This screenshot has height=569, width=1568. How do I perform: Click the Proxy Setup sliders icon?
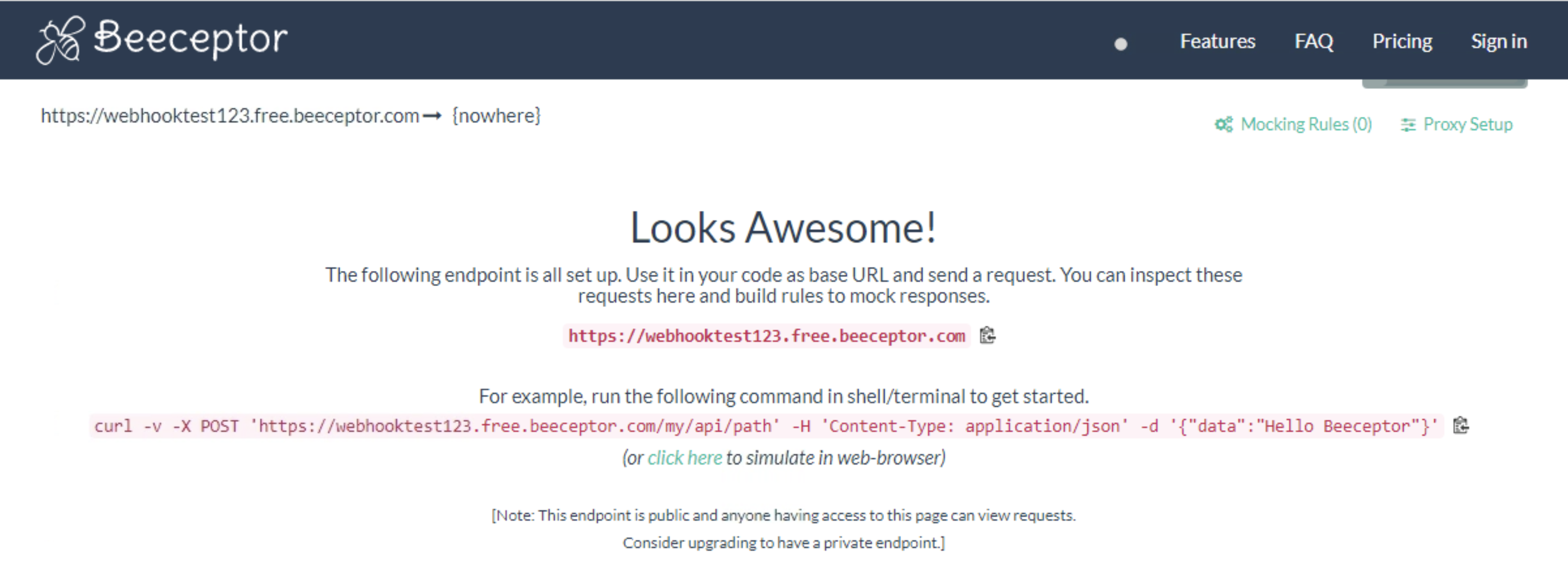pyautogui.click(x=1408, y=125)
